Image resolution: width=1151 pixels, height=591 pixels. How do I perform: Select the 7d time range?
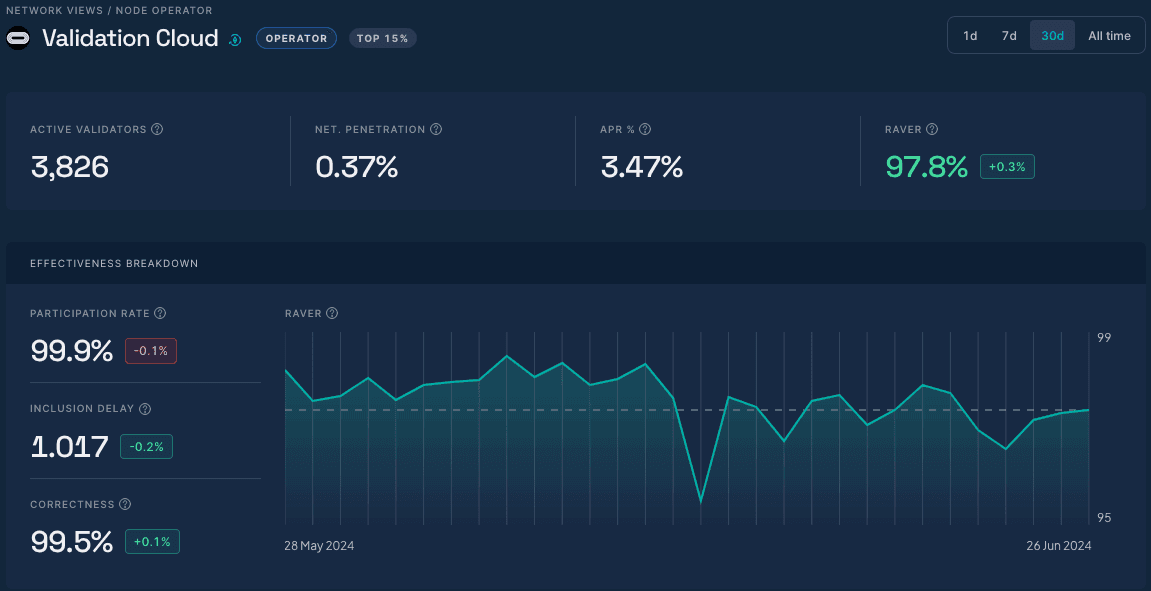pos(1009,36)
